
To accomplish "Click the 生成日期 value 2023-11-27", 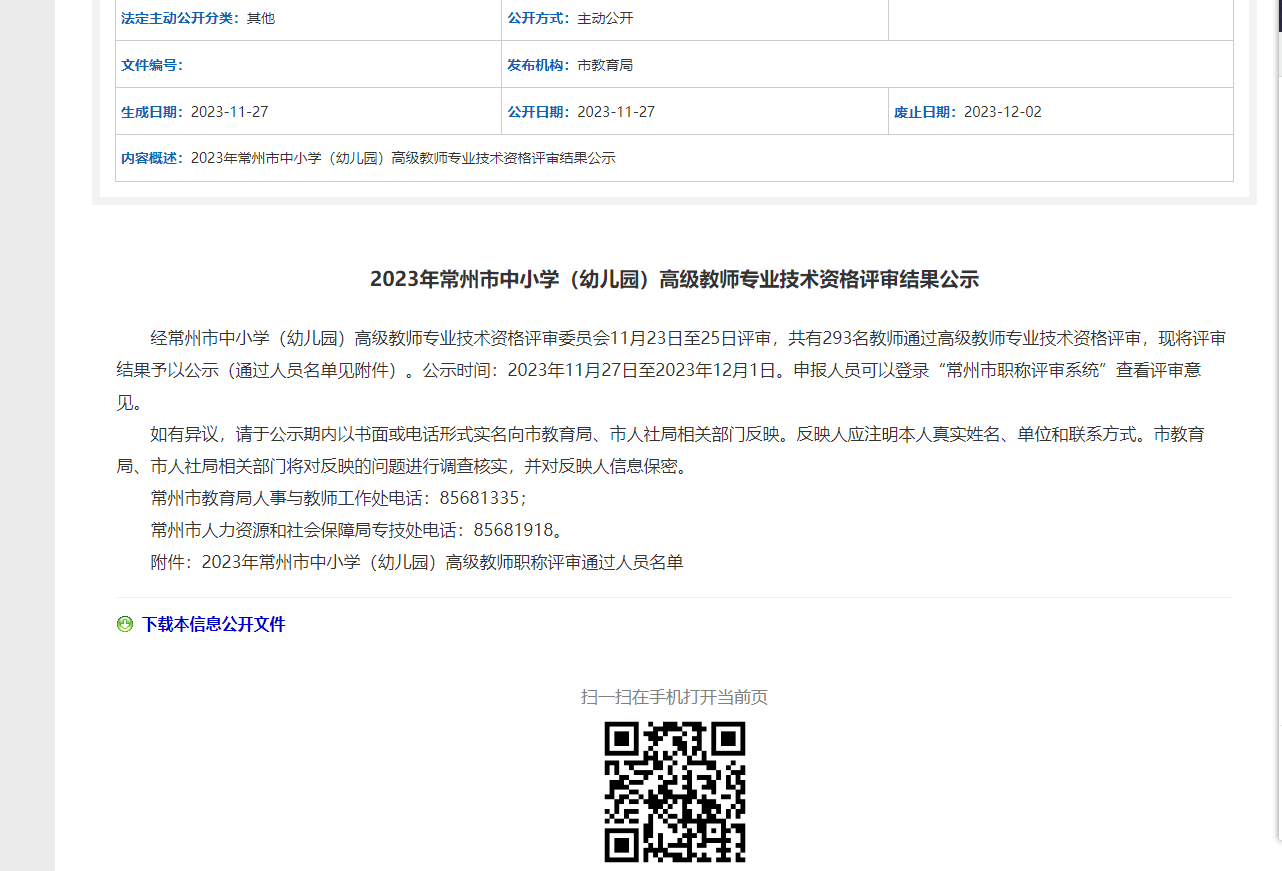I will tap(229, 112).
